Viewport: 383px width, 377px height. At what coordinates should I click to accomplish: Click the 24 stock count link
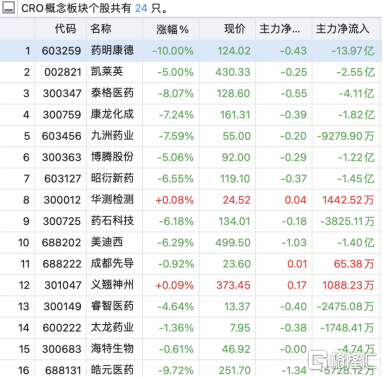tap(141, 8)
